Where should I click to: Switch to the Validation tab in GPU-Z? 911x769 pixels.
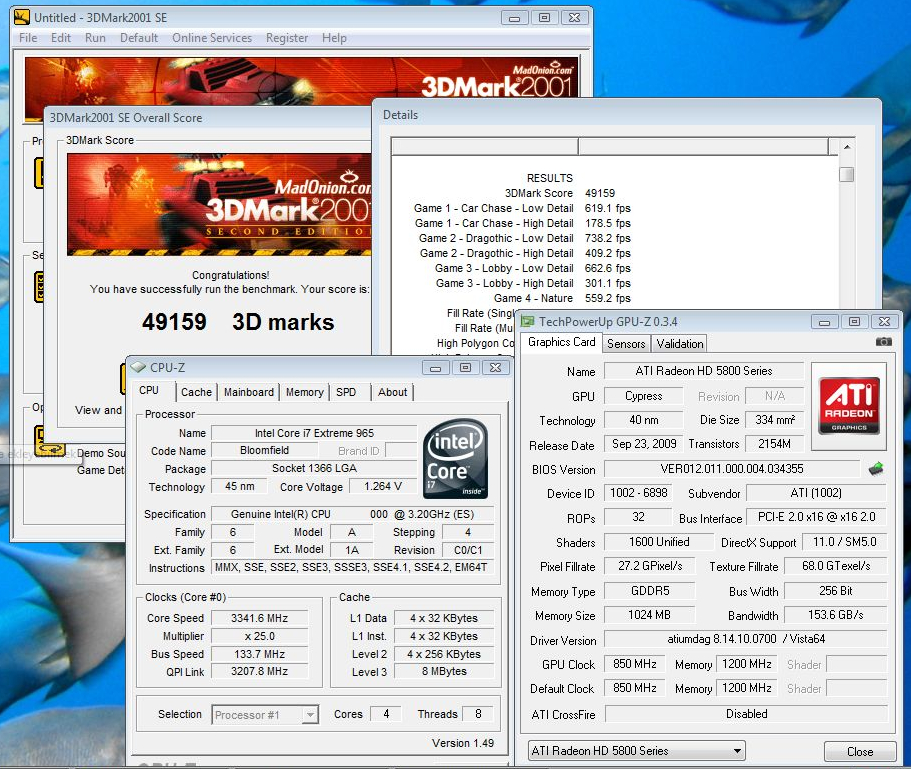(680, 343)
